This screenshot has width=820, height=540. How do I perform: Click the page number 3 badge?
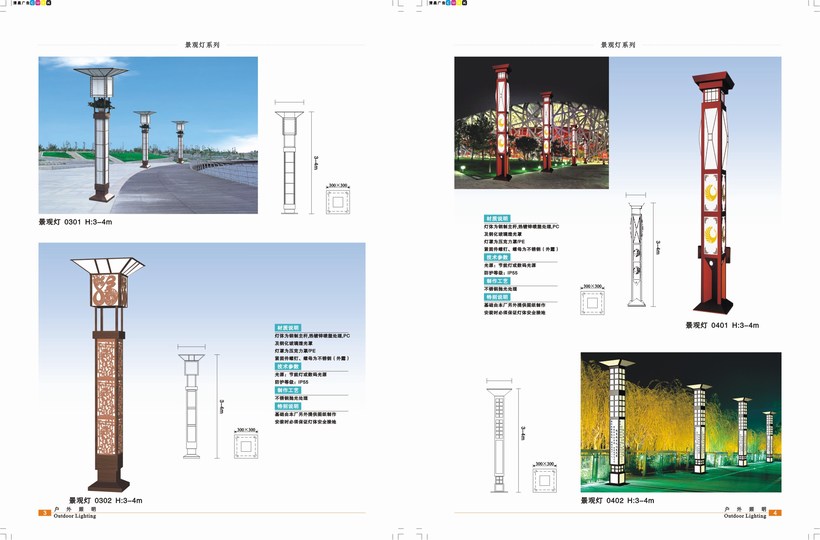(44, 513)
